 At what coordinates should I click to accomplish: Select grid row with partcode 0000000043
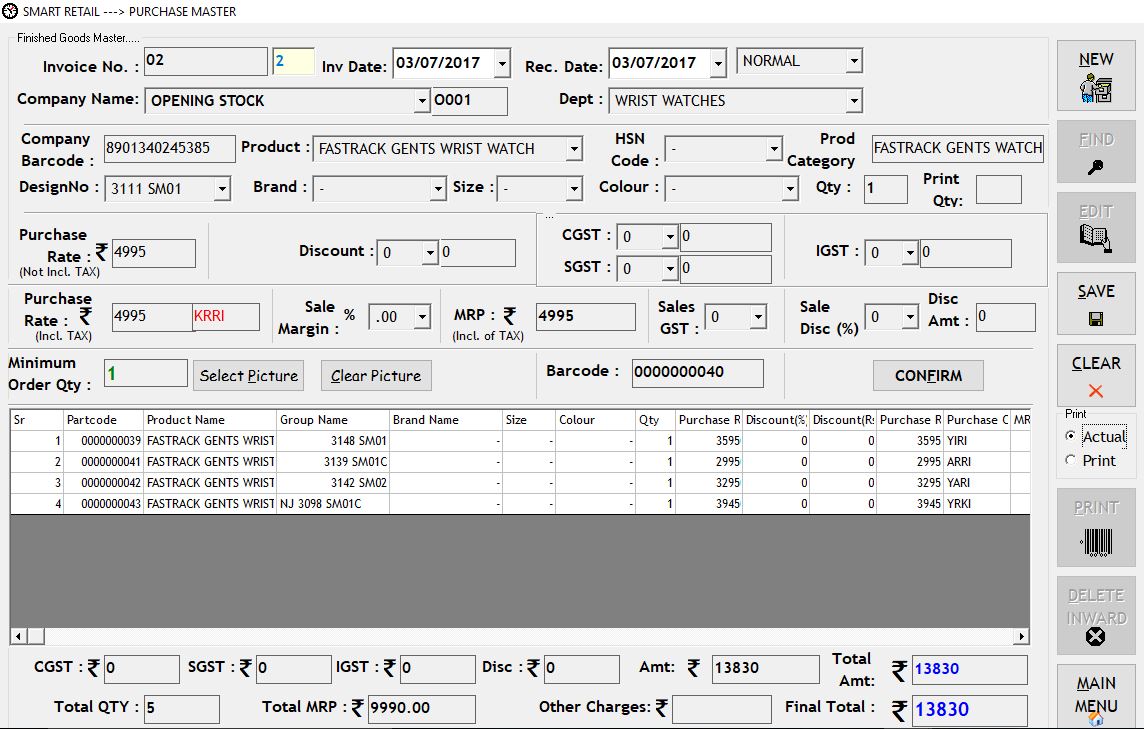click(520, 504)
